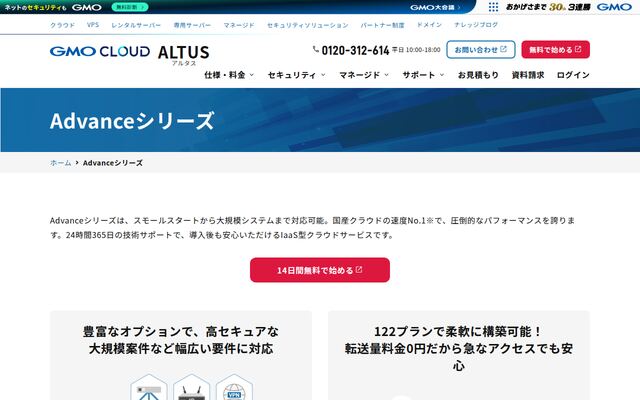Click the 無料で始める red button
Screen dimensions: 640x400
[x=555, y=49]
